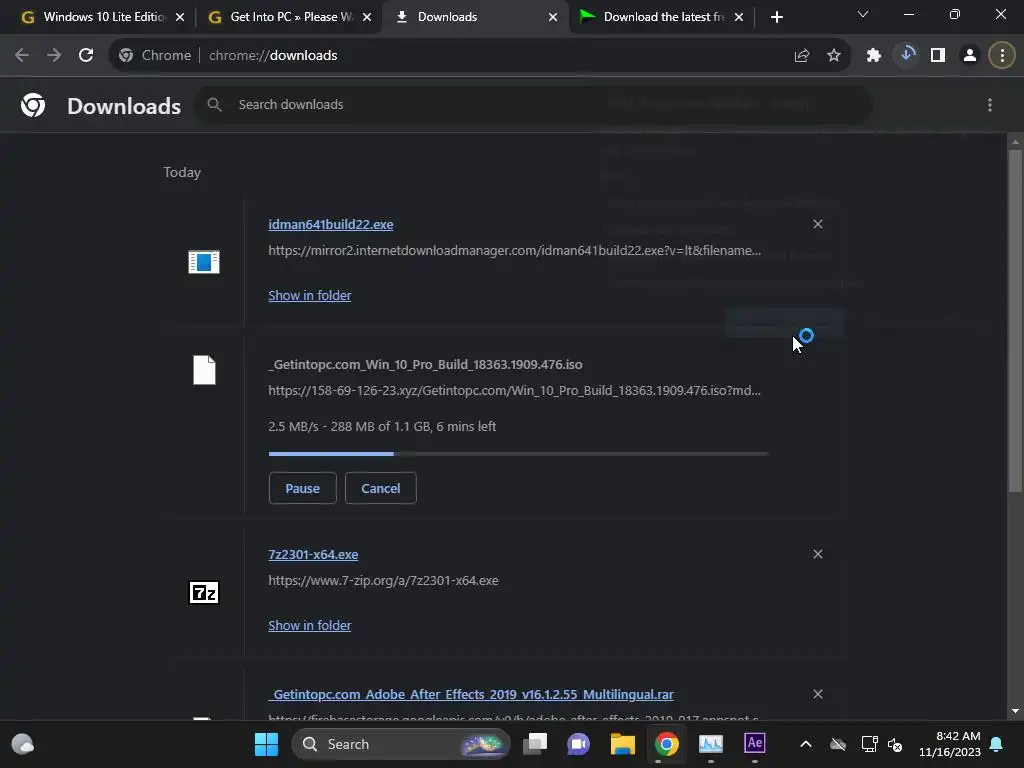Open the Chrome downloads toolbar icon
1024x768 pixels.
tap(906, 55)
